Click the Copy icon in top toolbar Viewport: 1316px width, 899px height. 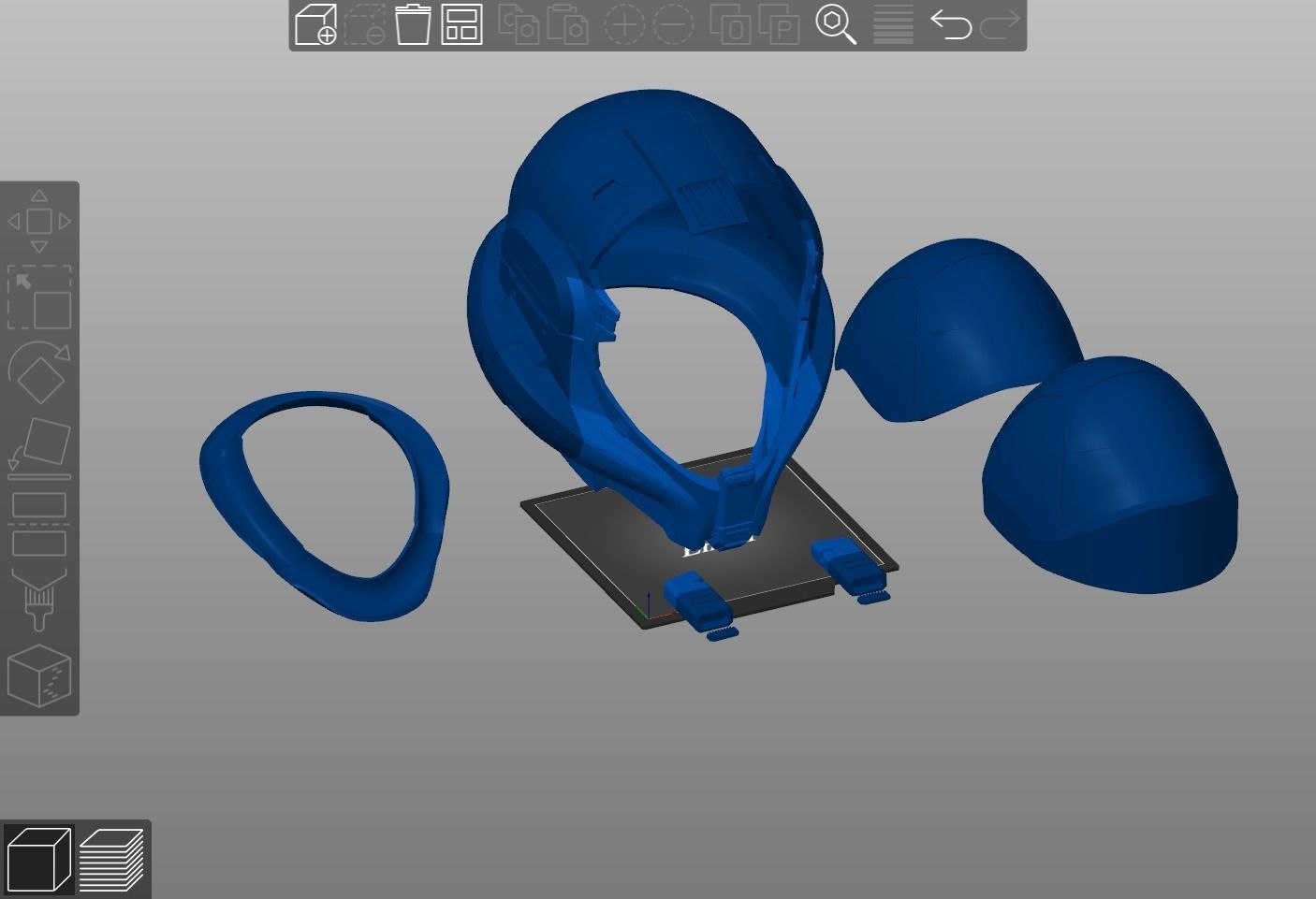(519, 24)
